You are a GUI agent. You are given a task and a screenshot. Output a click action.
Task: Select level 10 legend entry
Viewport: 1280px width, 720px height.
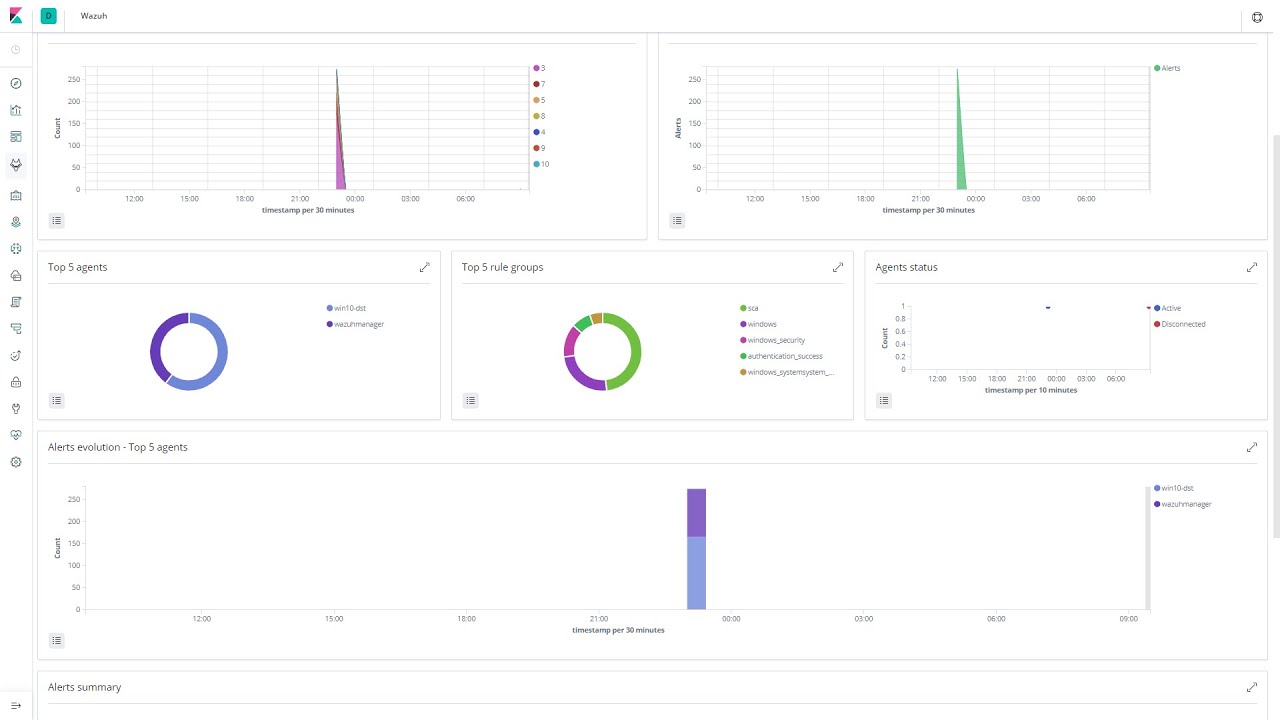coord(541,164)
